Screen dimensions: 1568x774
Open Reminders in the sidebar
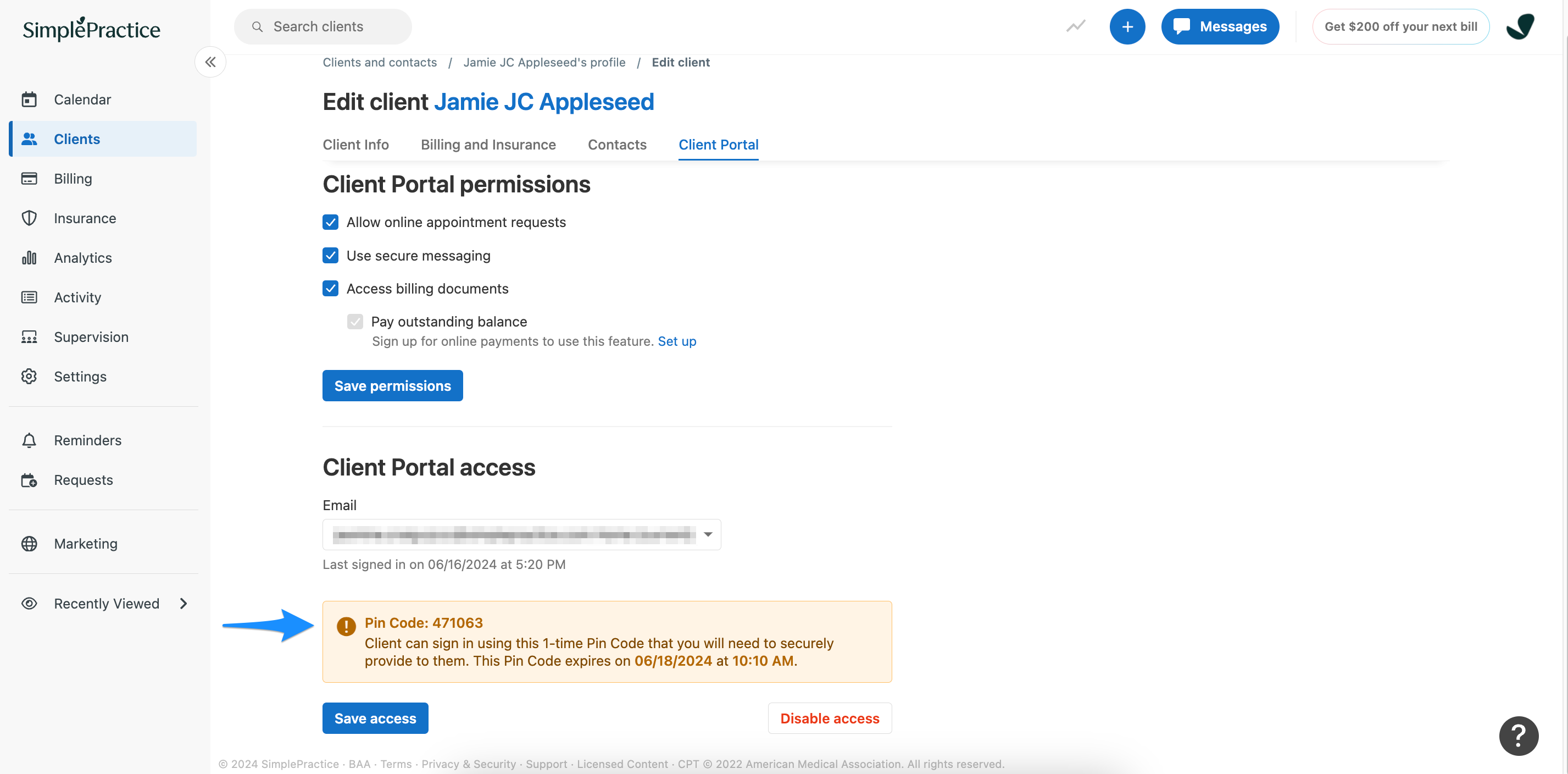[103, 440]
